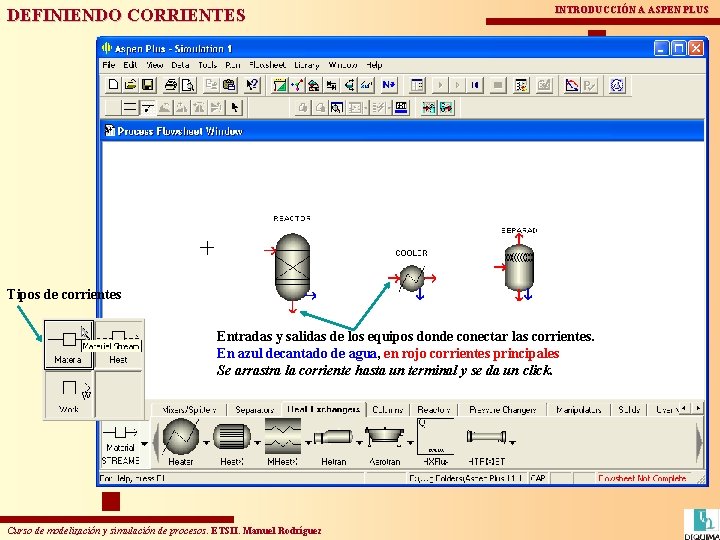Image resolution: width=720 pixels, height=540 pixels.
Task: Select the SEPARAD separator block
Action: (519, 267)
